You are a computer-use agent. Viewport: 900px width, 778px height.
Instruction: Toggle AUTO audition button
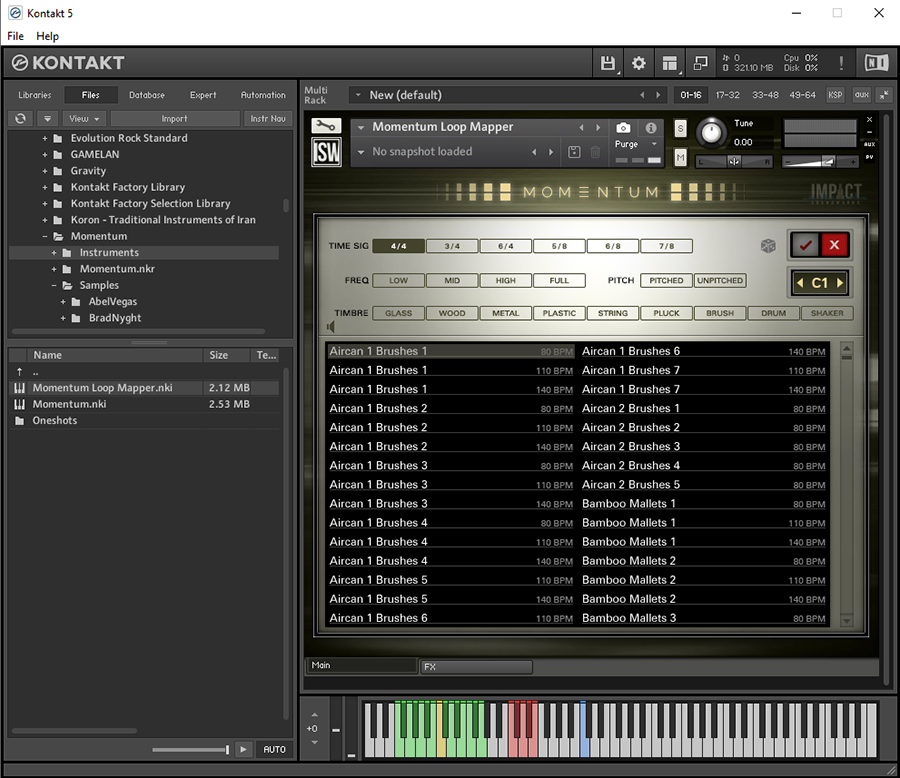pyautogui.click(x=274, y=749)
